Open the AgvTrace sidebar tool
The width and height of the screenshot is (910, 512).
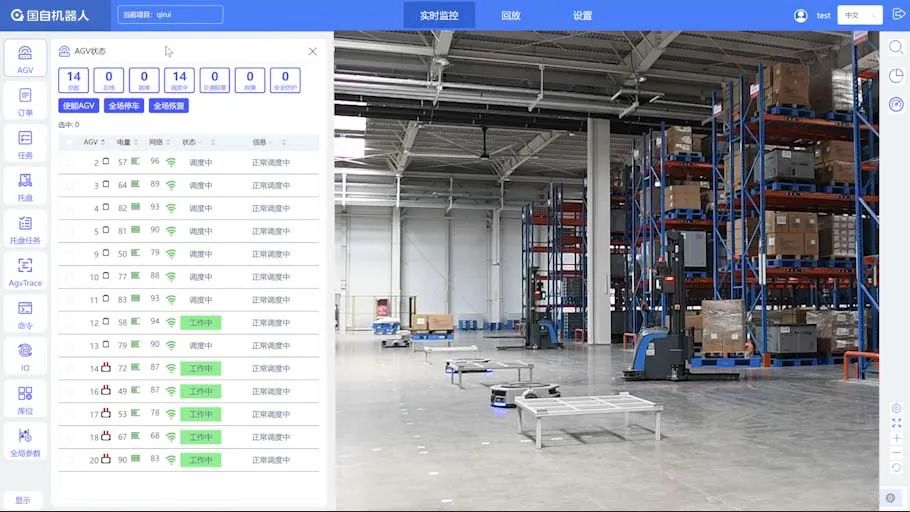click(25, 270)
